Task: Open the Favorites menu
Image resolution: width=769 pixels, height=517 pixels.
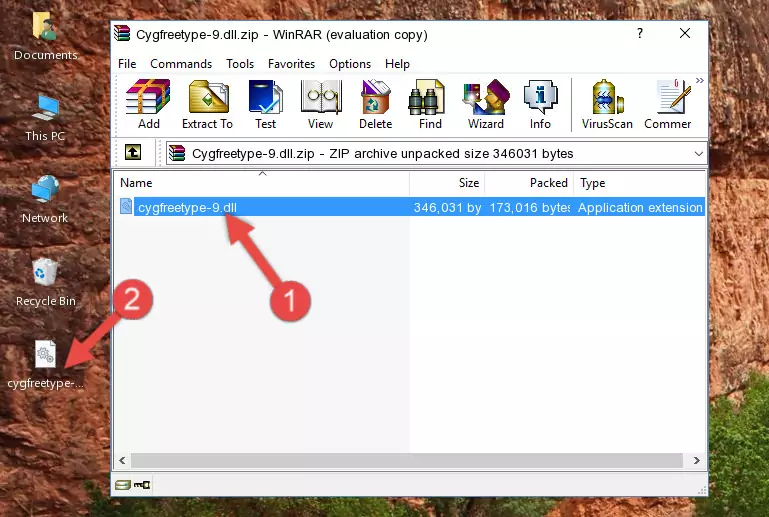Action: click(291, 64)
